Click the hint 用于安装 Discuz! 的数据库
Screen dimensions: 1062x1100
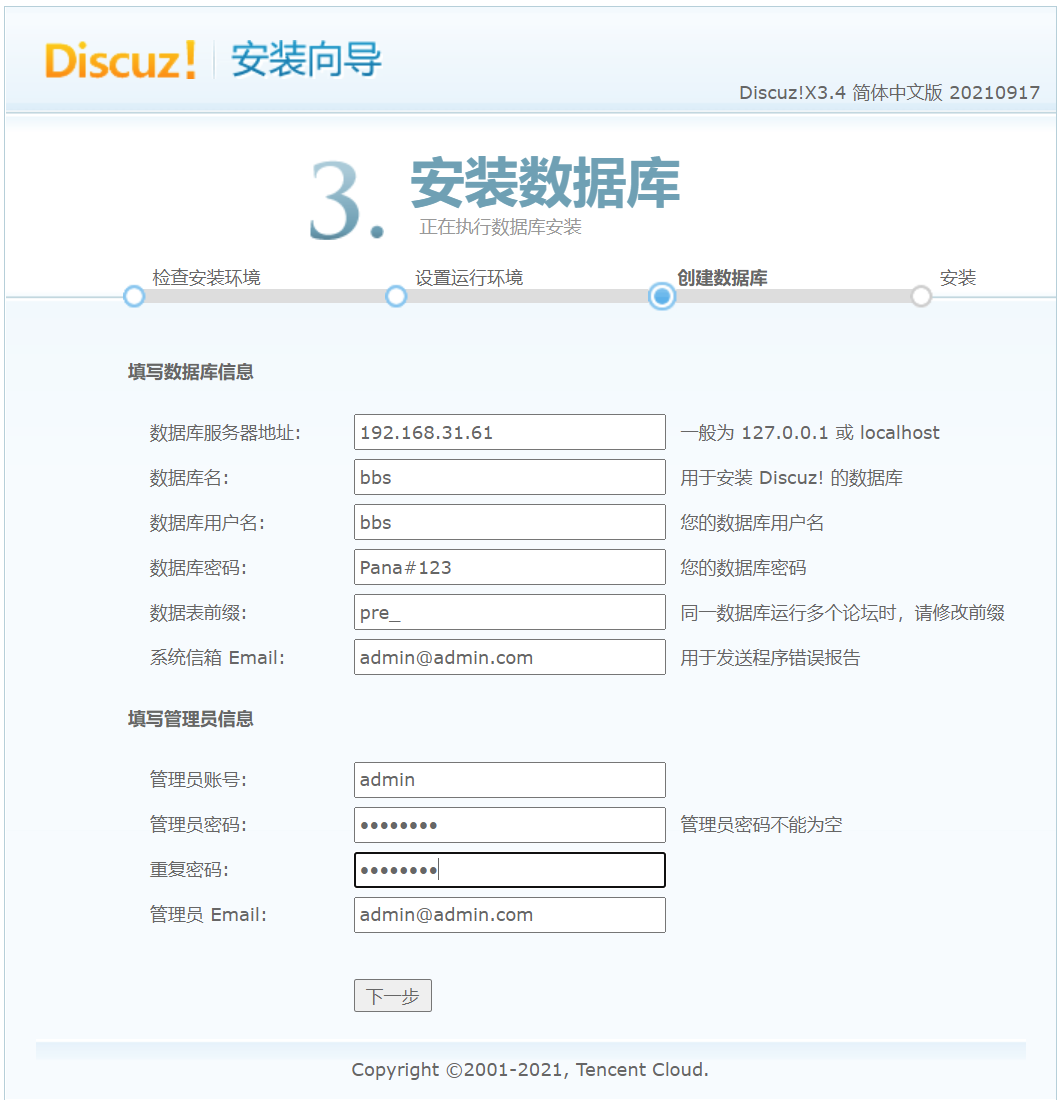pyautogui.click(x=791, y=478)
